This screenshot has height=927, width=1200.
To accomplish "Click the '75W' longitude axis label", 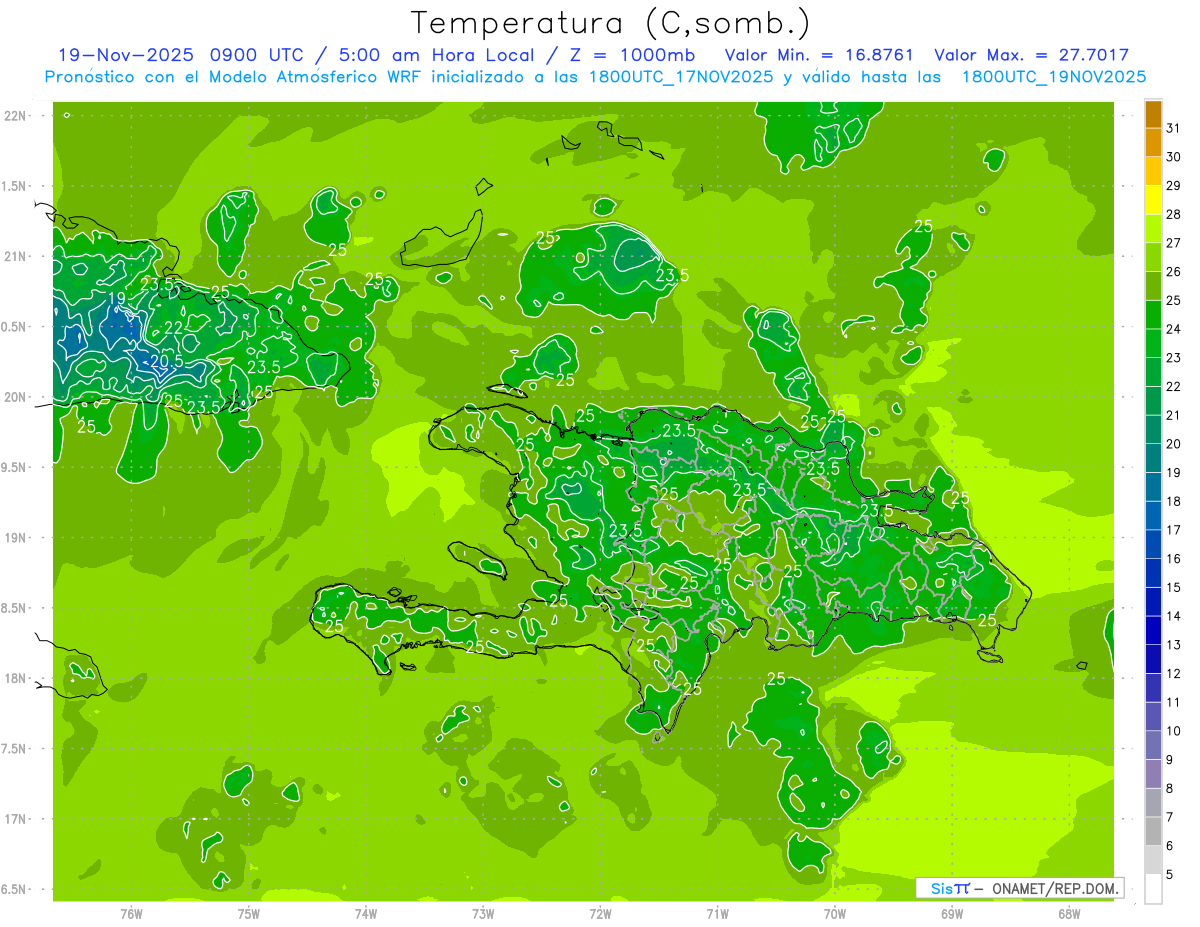I will pos(248,913).
